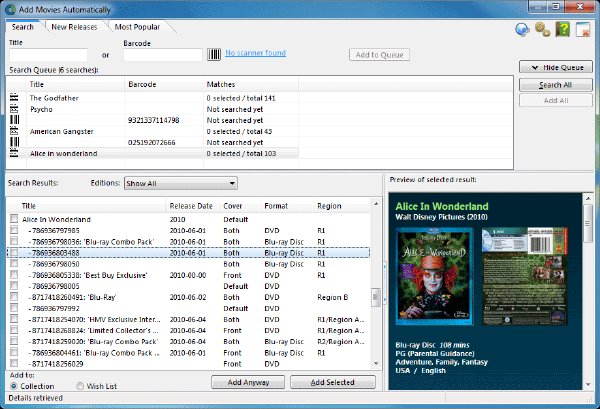Click the queue icon for Psycho
The height and width of the screenshot is (409, 600).
pos(14,109)
